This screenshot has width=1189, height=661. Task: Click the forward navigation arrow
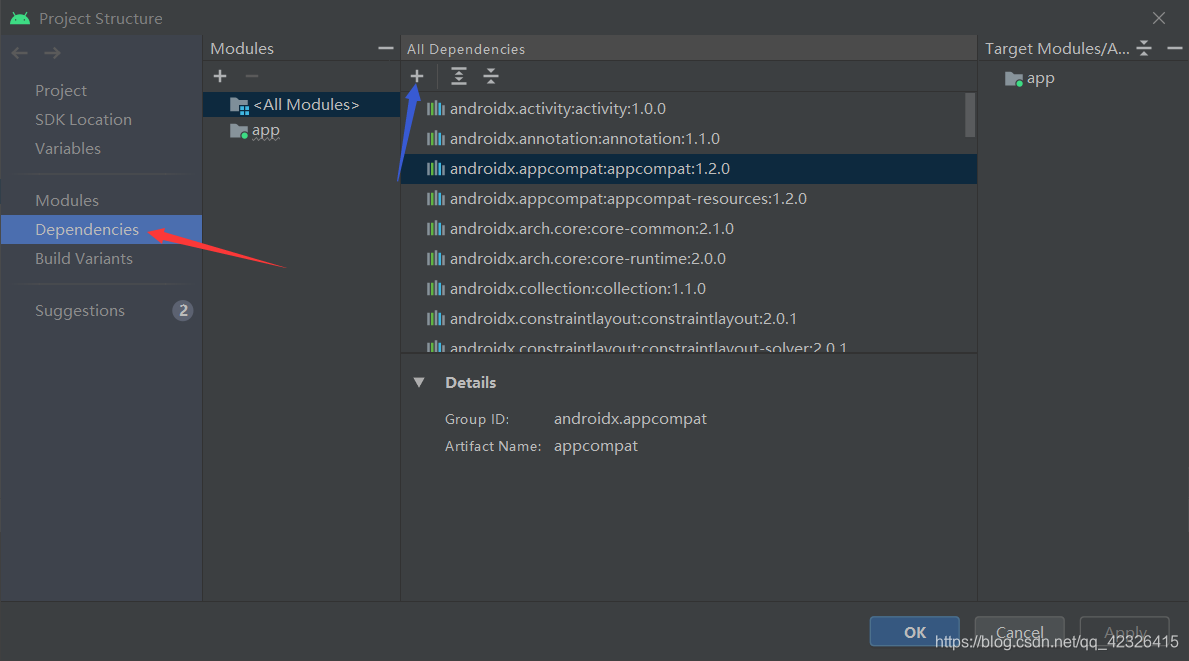pos(52,53)
